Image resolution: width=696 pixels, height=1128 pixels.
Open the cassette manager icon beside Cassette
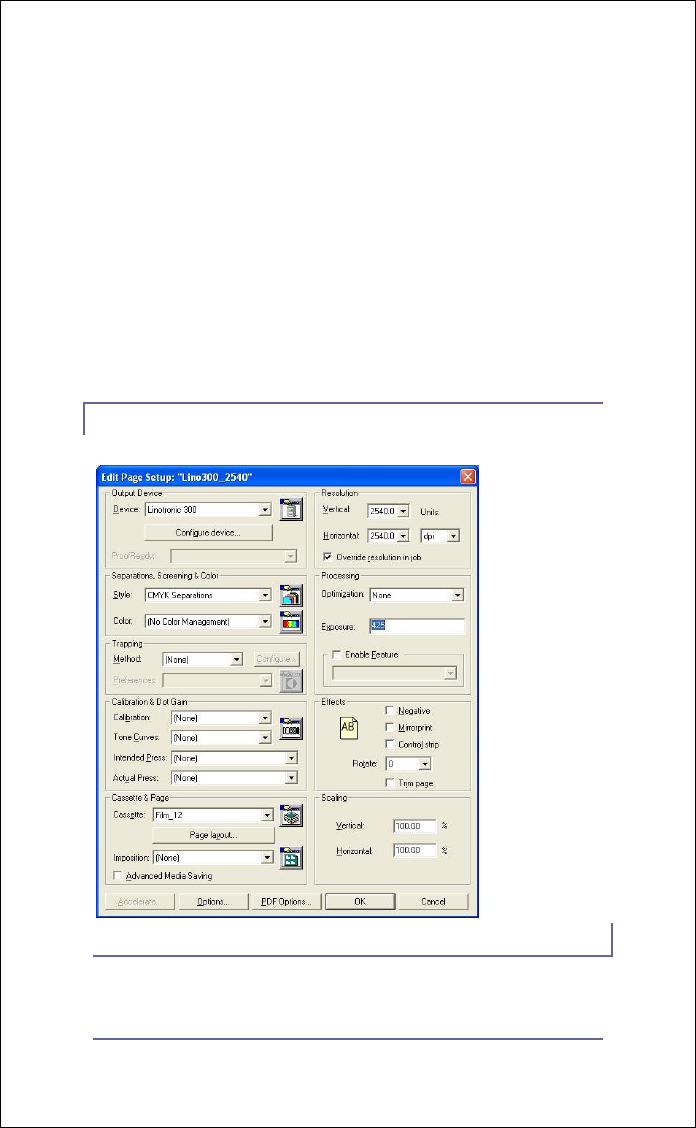[291, 815]
